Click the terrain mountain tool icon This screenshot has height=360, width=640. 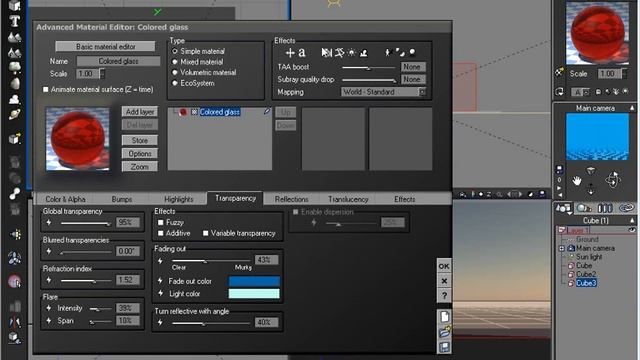tap(15, 37)
